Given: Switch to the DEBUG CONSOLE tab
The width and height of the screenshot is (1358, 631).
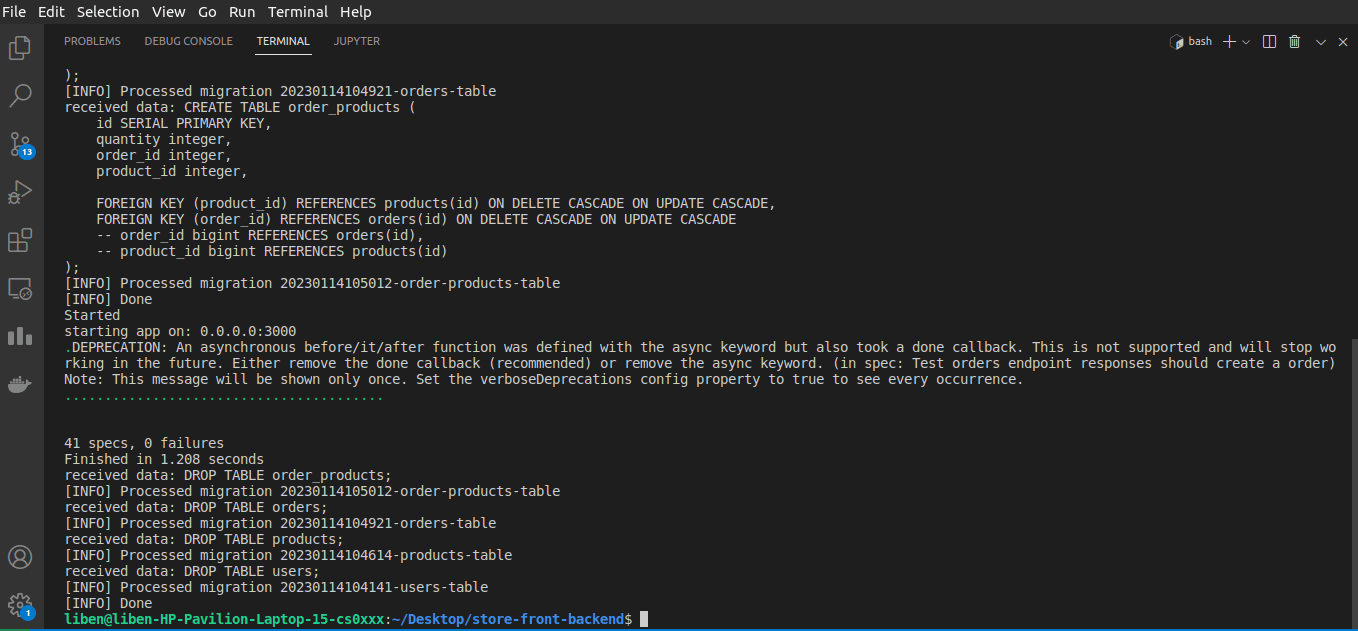Looking at the screenshot, I should tap(188, 42).
